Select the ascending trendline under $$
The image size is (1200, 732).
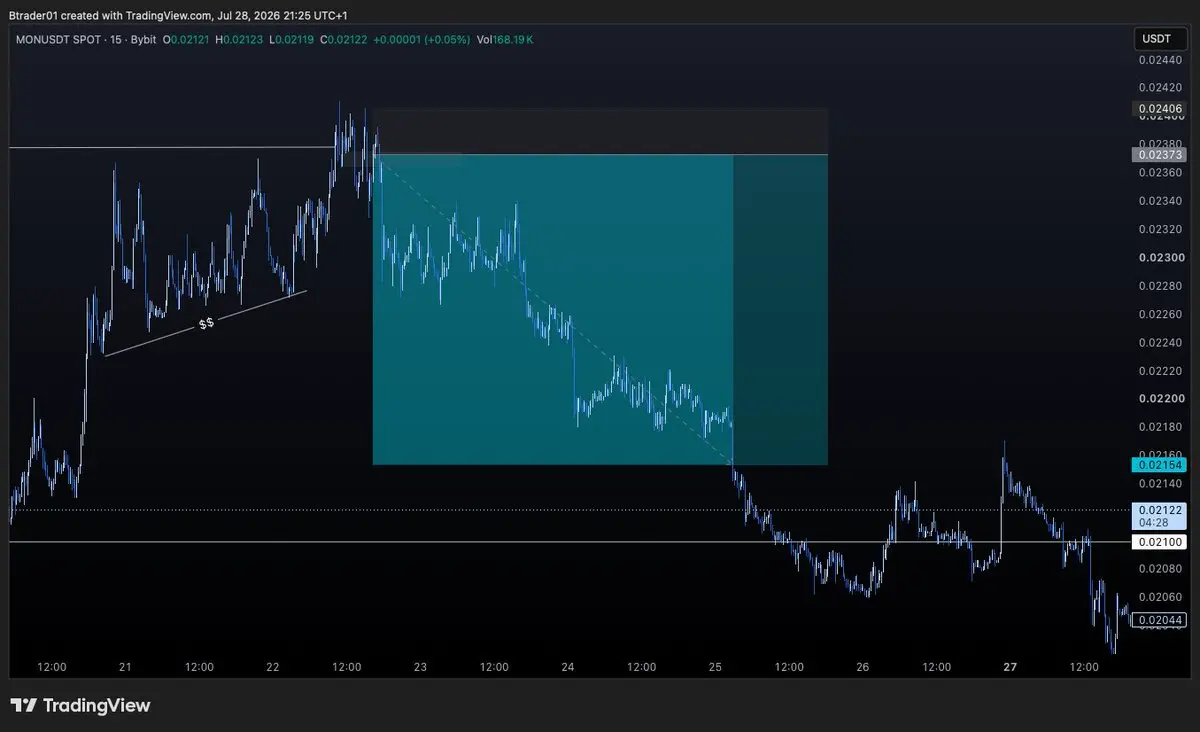tap(205, 322)
